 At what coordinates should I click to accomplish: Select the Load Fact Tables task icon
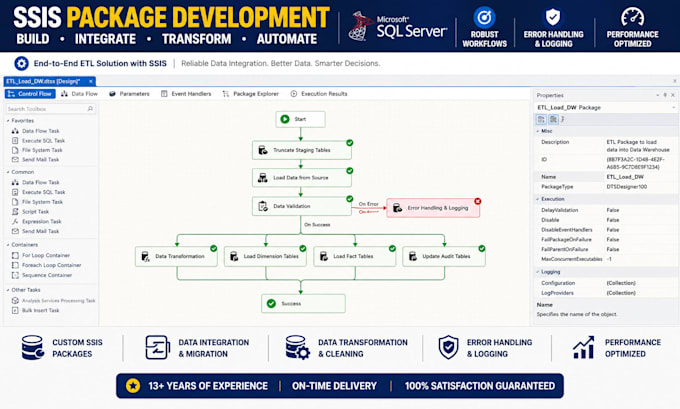pyautogui.click(x=324, y=257)
